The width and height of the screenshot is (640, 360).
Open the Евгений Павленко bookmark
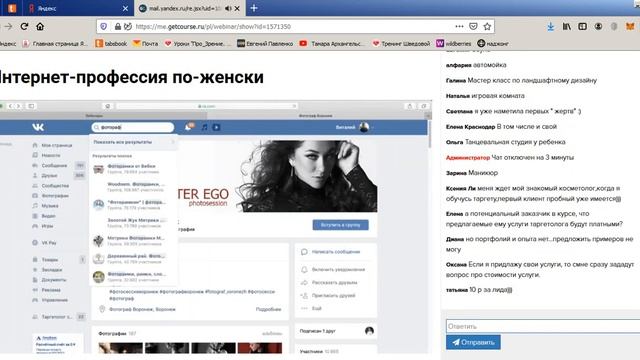coord(265,43)
